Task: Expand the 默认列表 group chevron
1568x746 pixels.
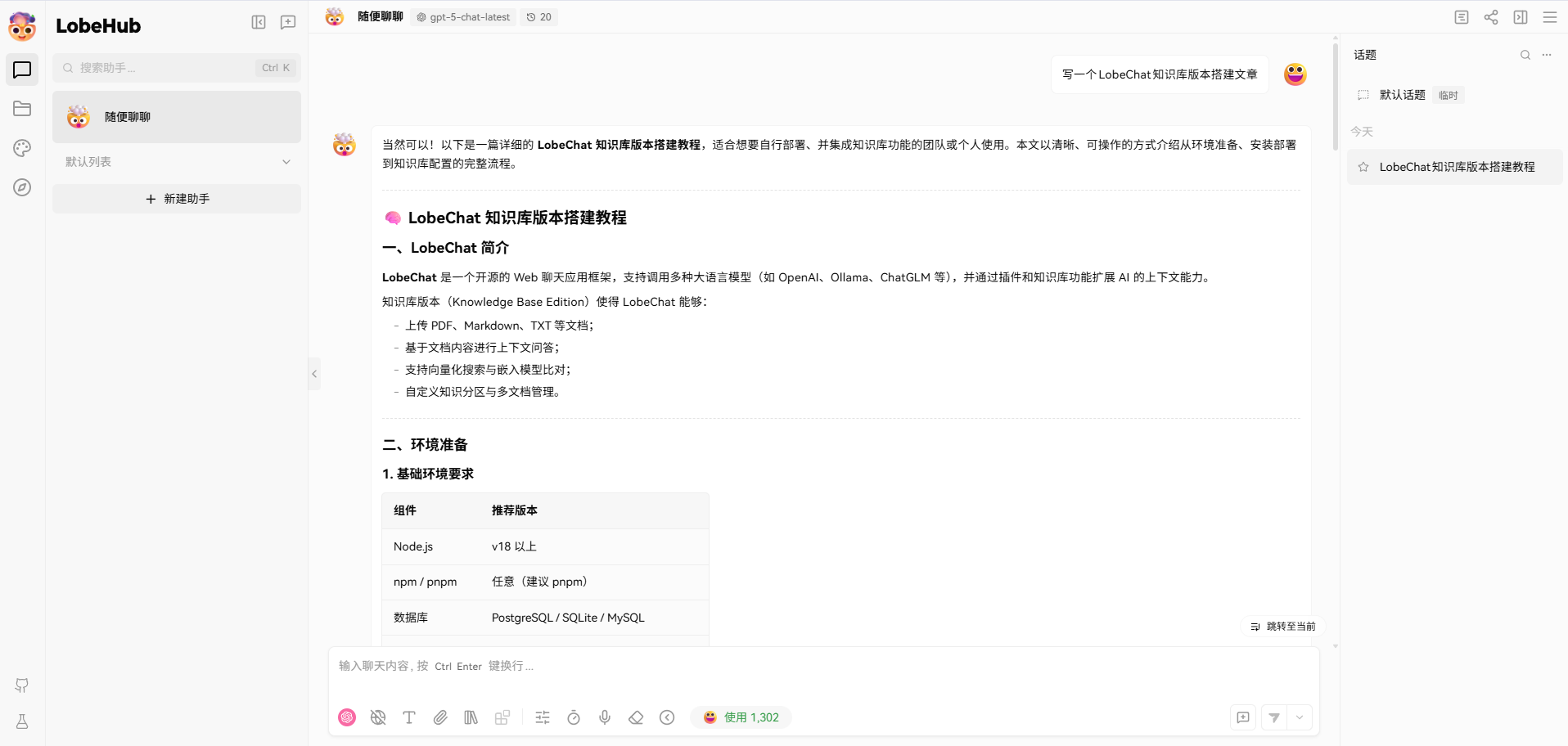Action: pos(286,162)
